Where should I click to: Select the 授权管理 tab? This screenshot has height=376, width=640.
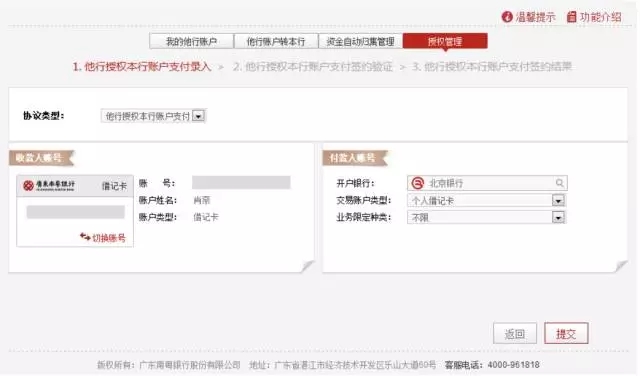click(445, 41)
